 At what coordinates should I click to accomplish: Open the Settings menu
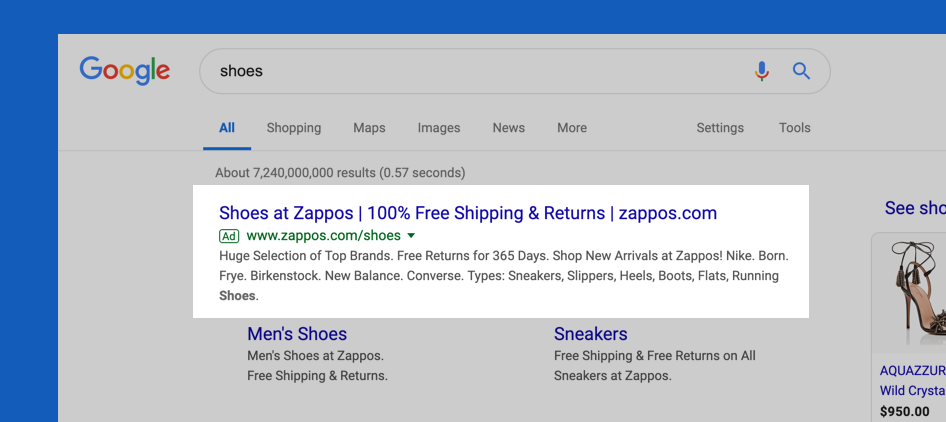click(x=720, y=128)
